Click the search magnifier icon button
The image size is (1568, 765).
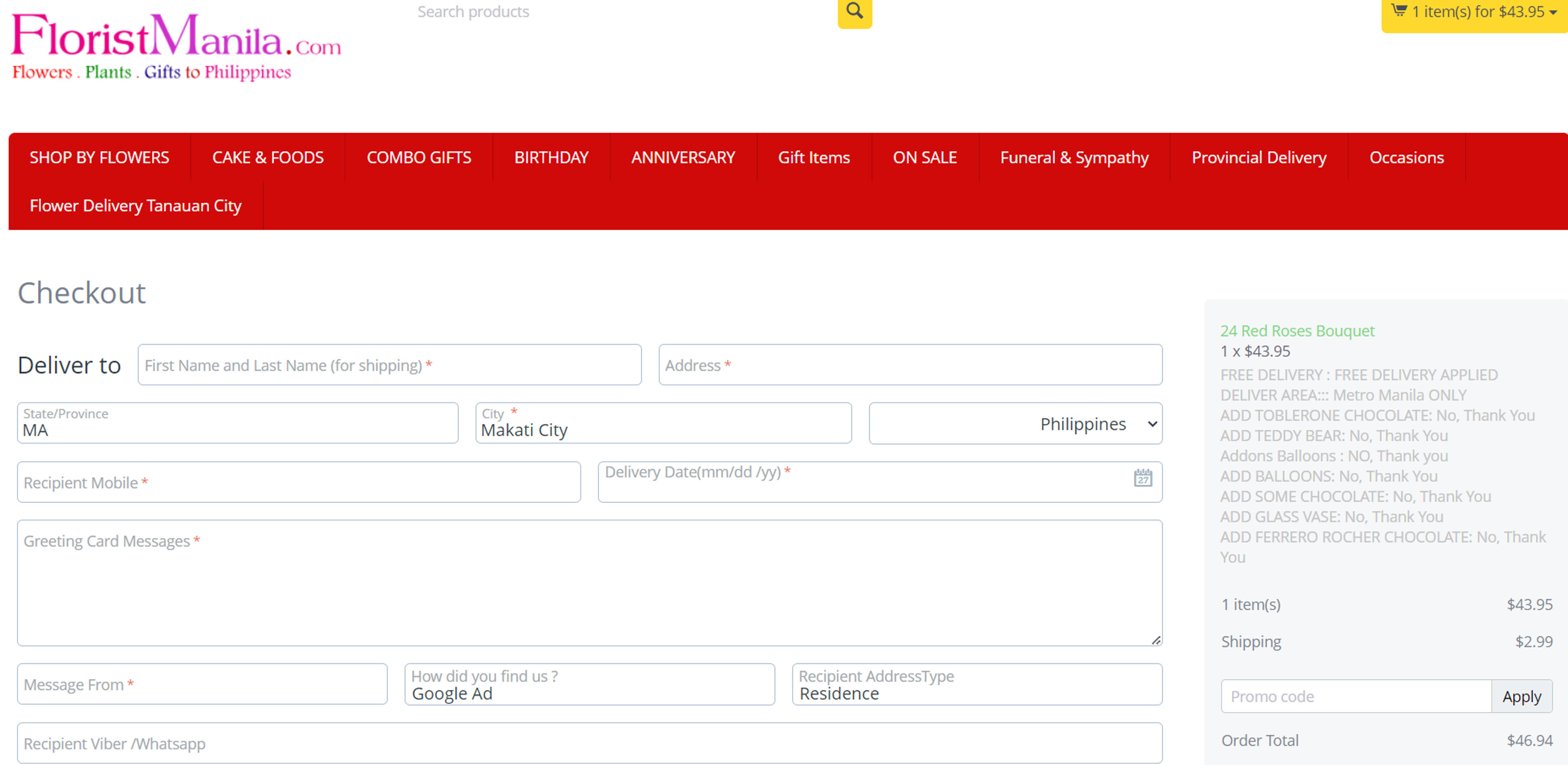pos(854,11)
